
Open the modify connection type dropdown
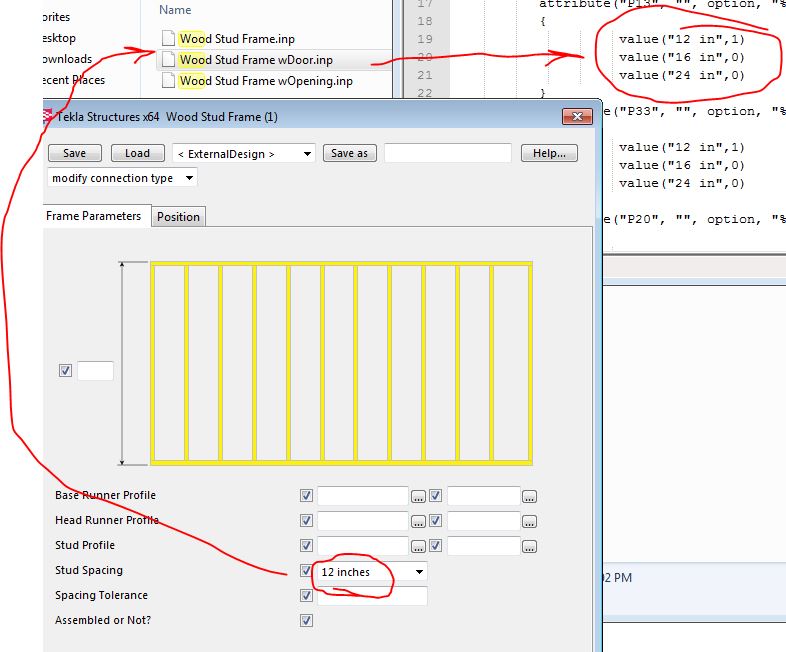click(x=122, y=178)
